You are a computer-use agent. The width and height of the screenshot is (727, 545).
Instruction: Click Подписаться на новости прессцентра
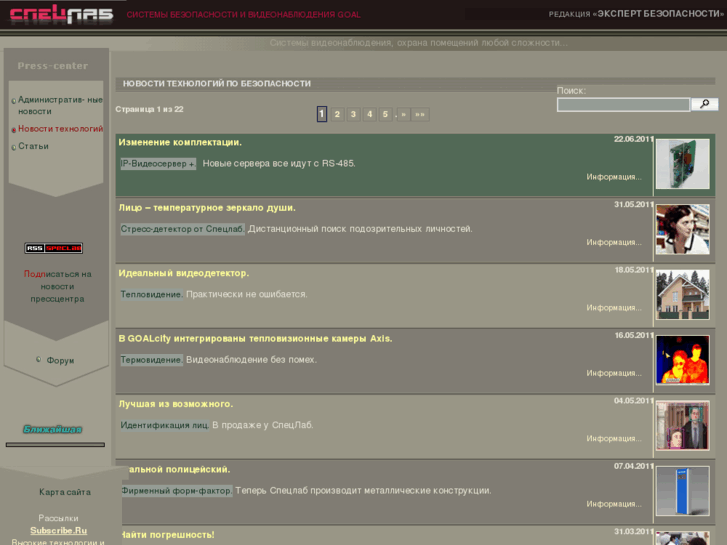(57, 287)
